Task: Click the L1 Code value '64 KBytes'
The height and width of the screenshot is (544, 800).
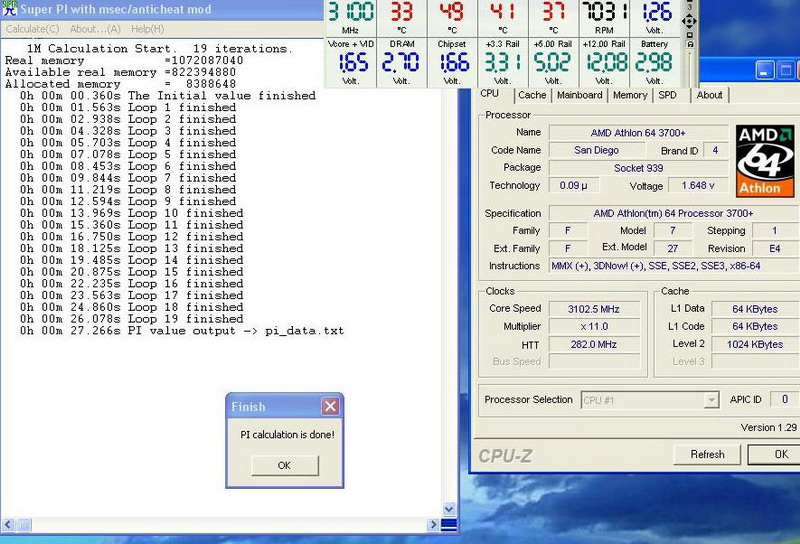Action: click(755, 327)
